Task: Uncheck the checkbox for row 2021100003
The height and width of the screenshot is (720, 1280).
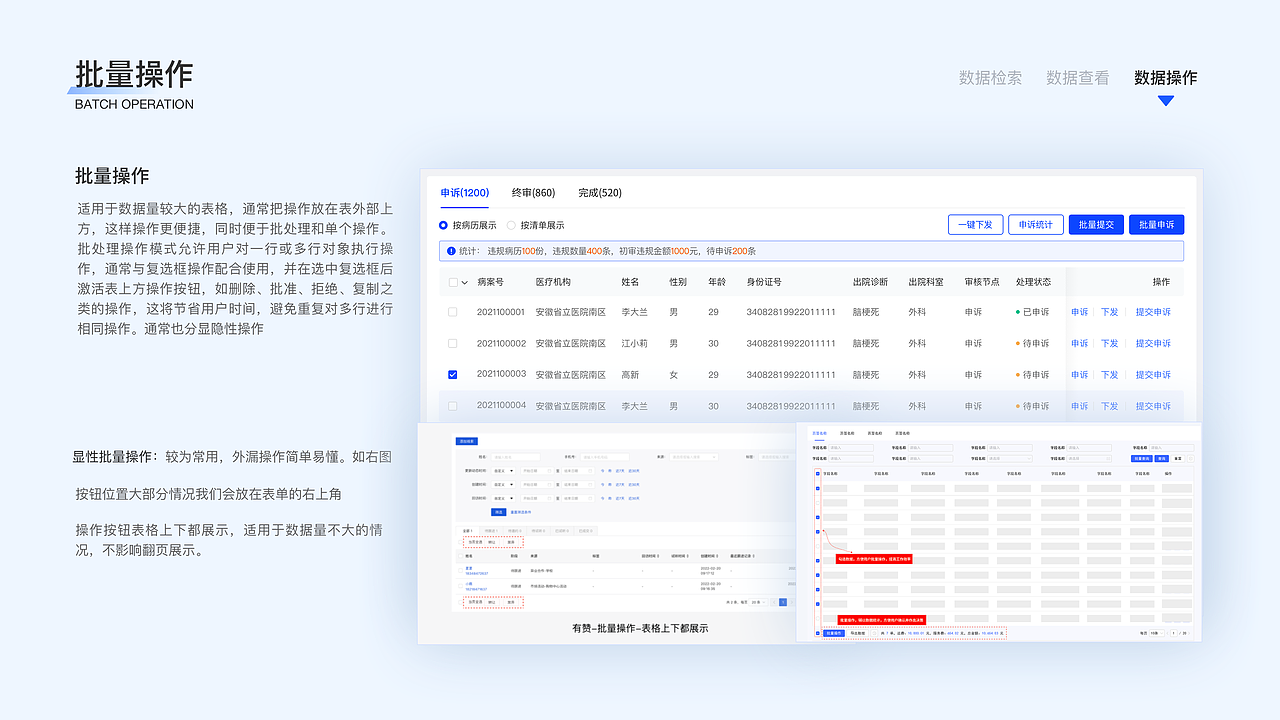Action: (452, 374)
